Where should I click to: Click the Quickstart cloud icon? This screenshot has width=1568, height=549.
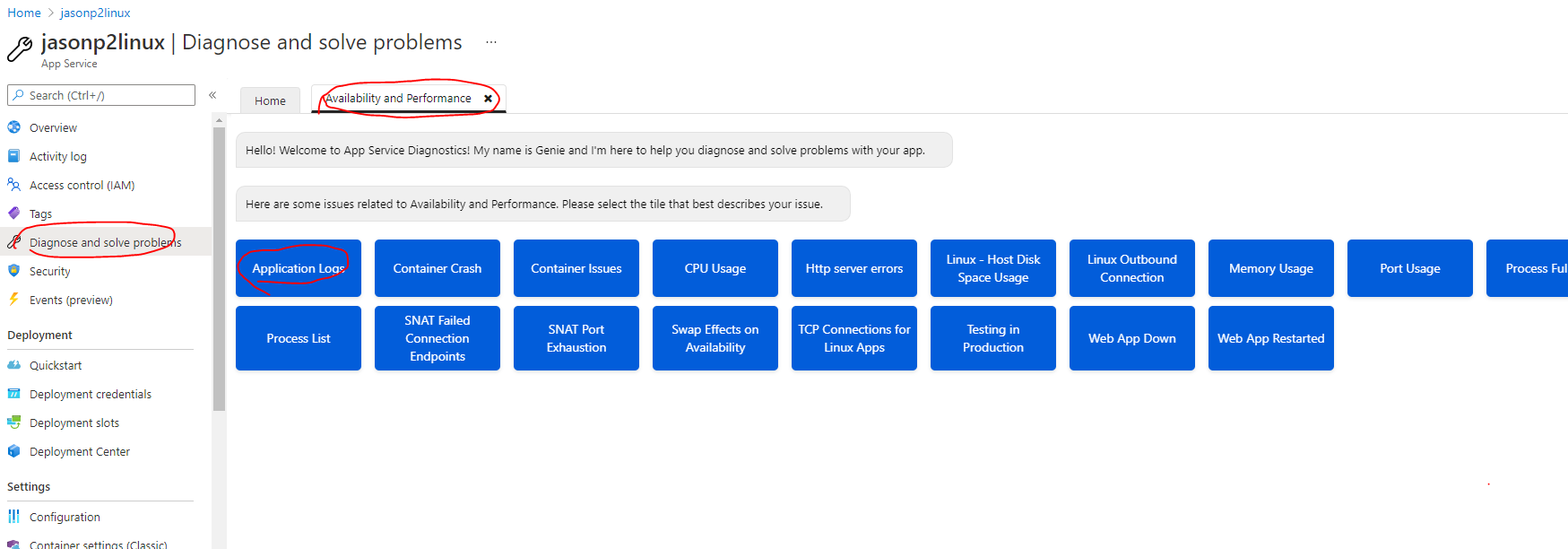(x=13, y=365)
